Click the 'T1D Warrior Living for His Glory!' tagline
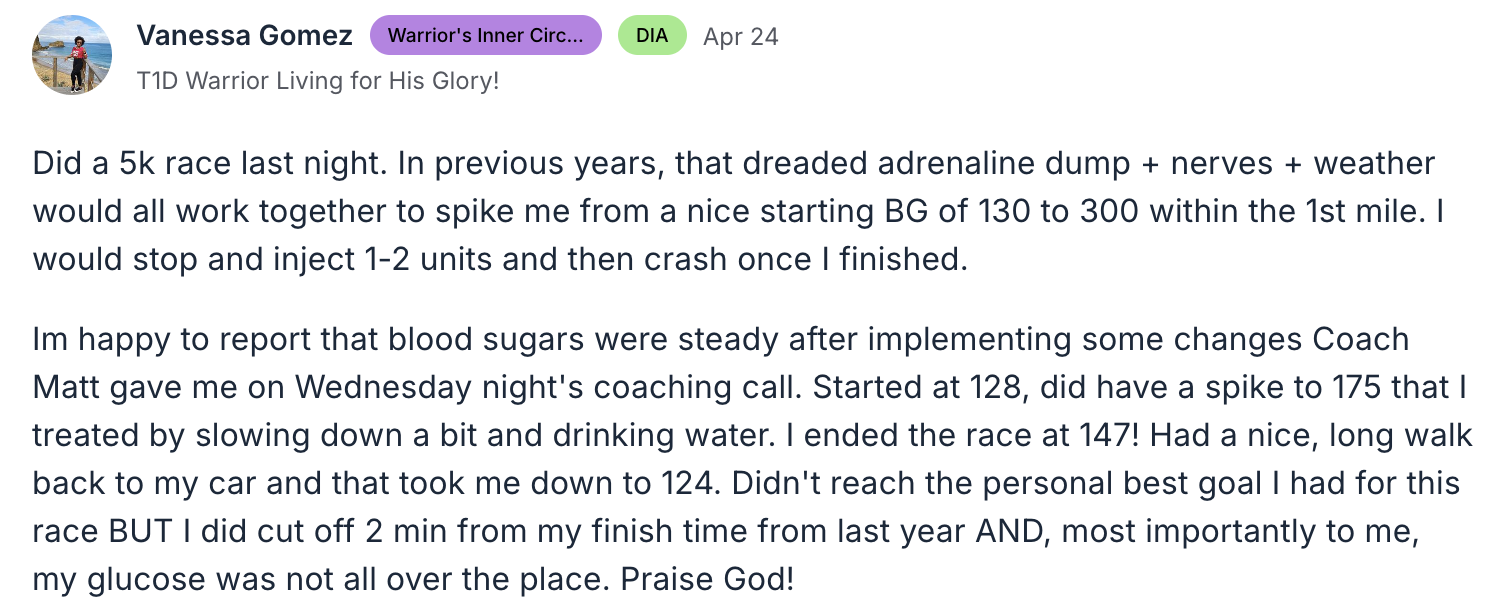The width and height of the screenshot is (1504, 612). (317, 81)
